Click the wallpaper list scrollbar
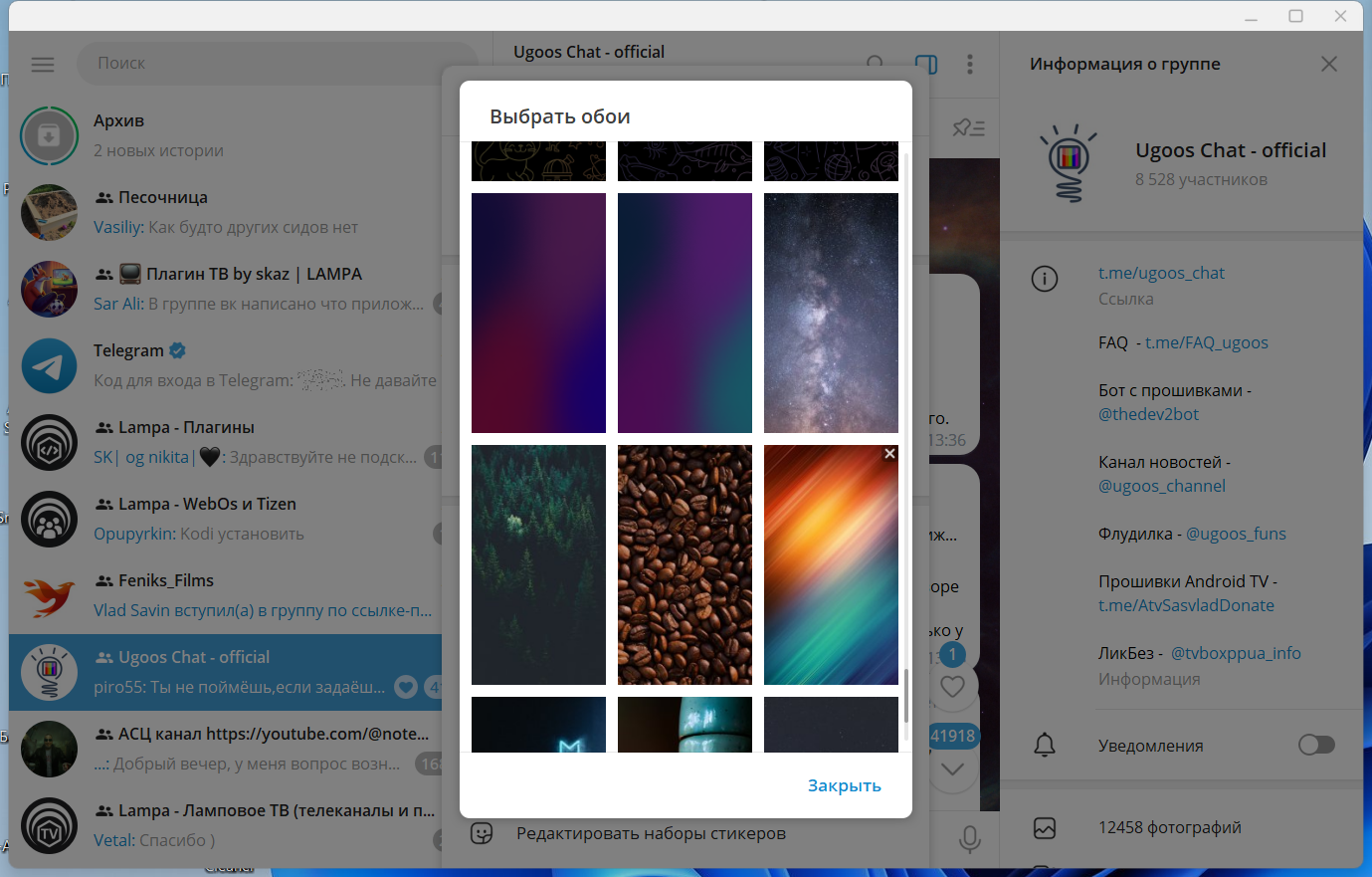The height and width of the screenshot is (877, 1372). [x=906, y=696]
